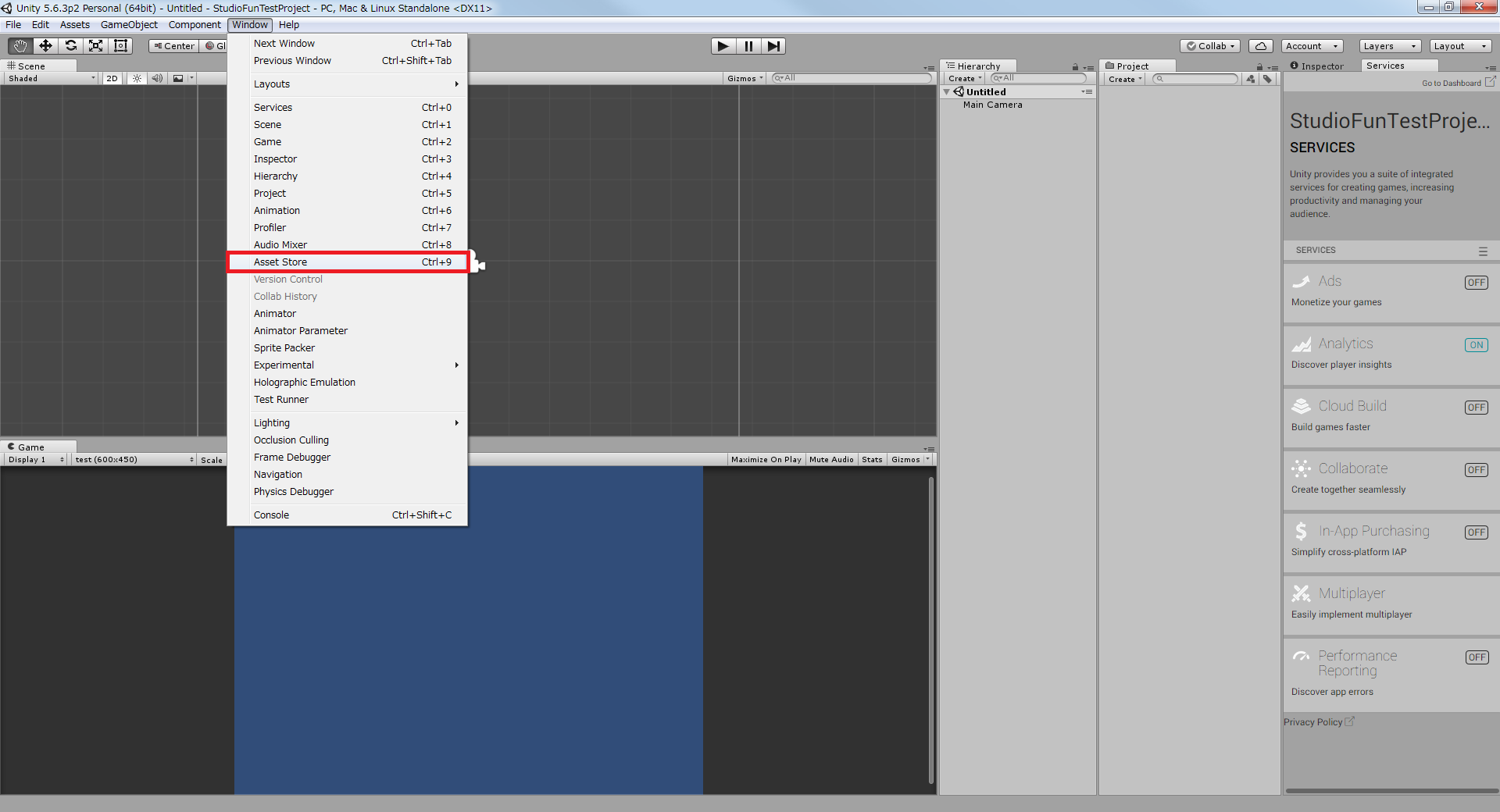Open the Services hamburger menu icon
The height and width of the screenshot is (812, 1500).
[x=1483, y=251]
